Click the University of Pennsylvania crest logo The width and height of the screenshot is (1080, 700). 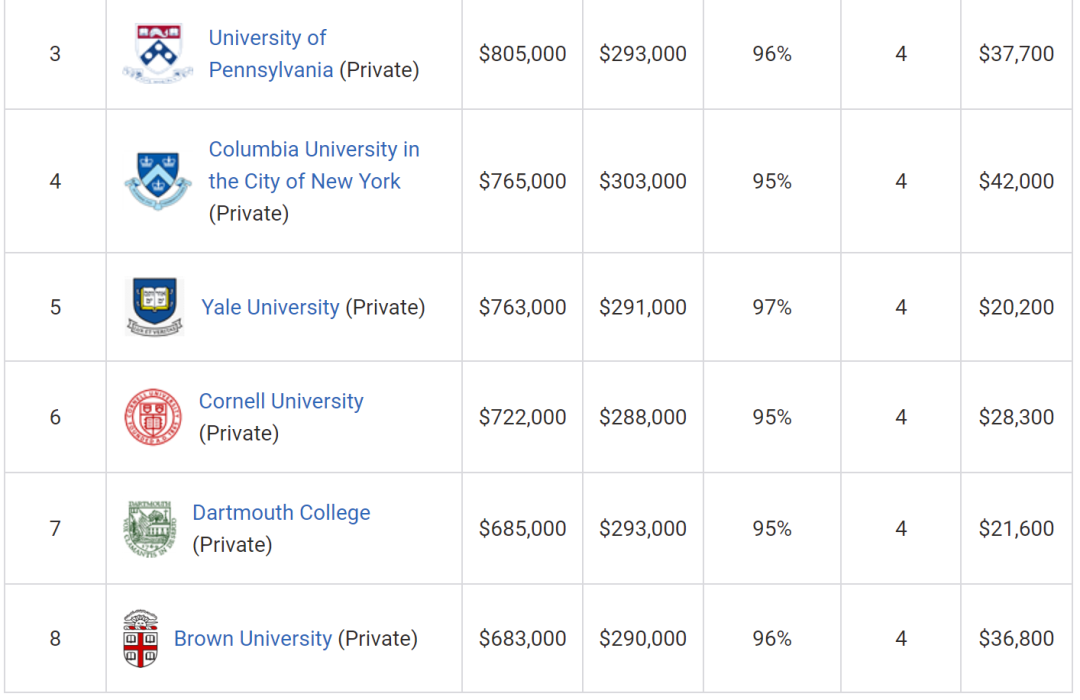point(158,53)
